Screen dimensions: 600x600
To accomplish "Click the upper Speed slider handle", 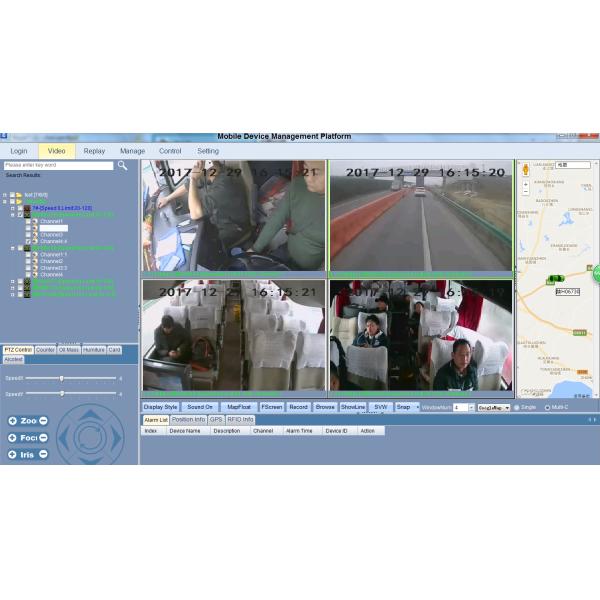I will click(x=61, y=378).
